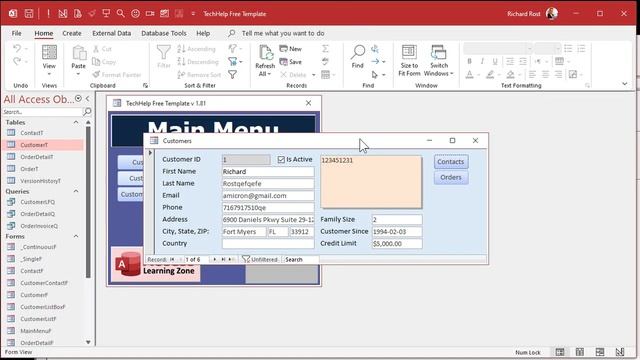Go to first record in navigation bar
Viewport: 640px width, 360px height.
tap(172, 260)
